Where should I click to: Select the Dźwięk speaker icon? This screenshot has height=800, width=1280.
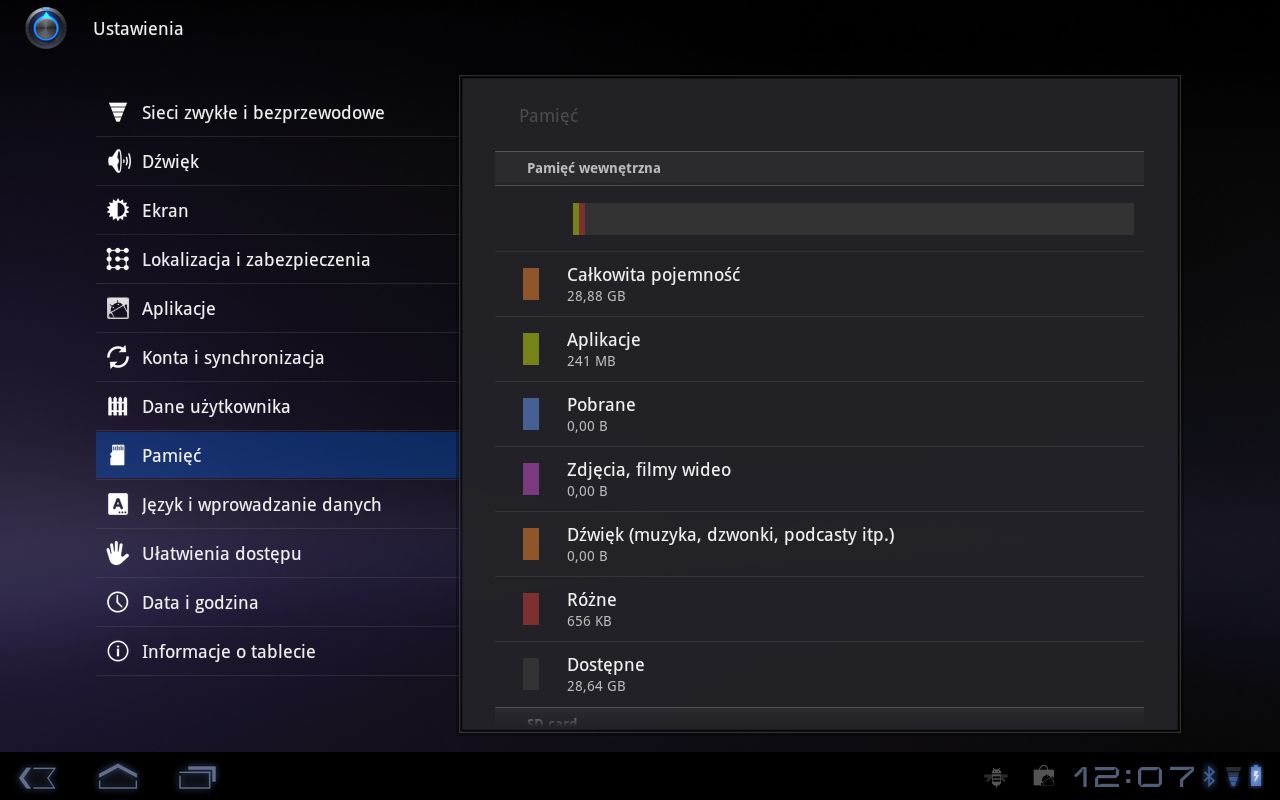click(118, 161)
